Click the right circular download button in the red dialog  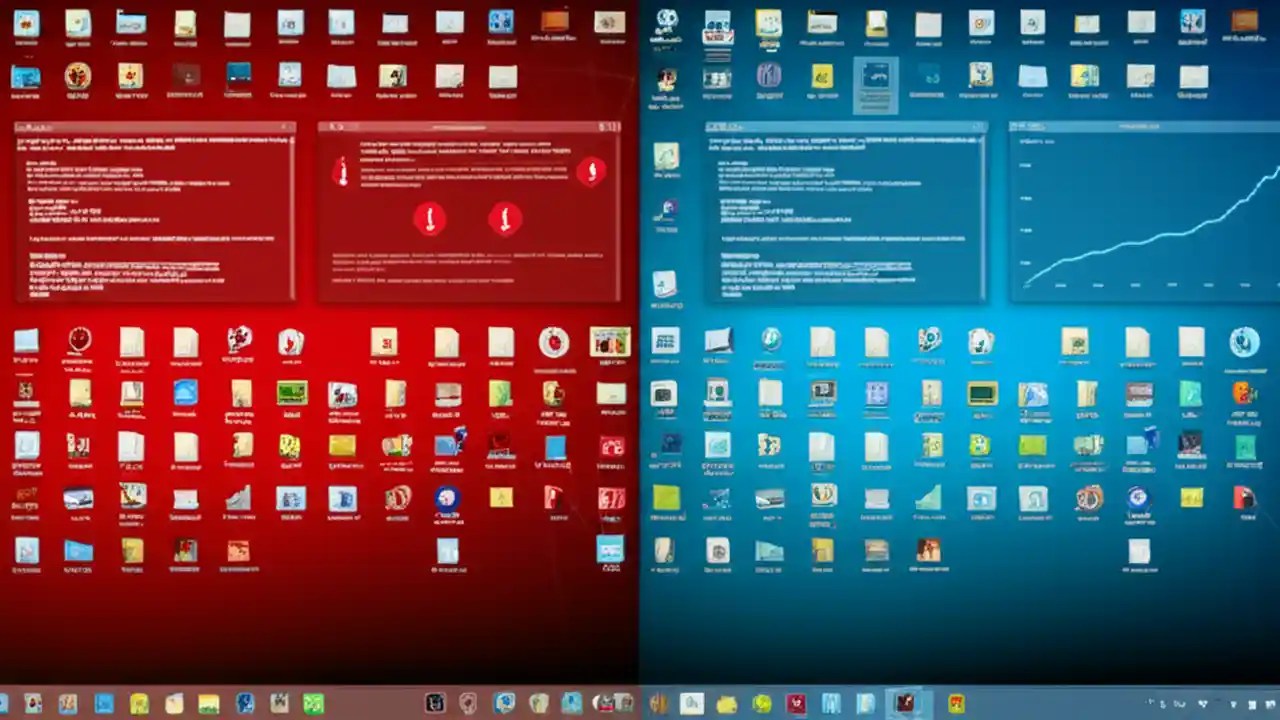pyautogui.click(x=505, y=219)
